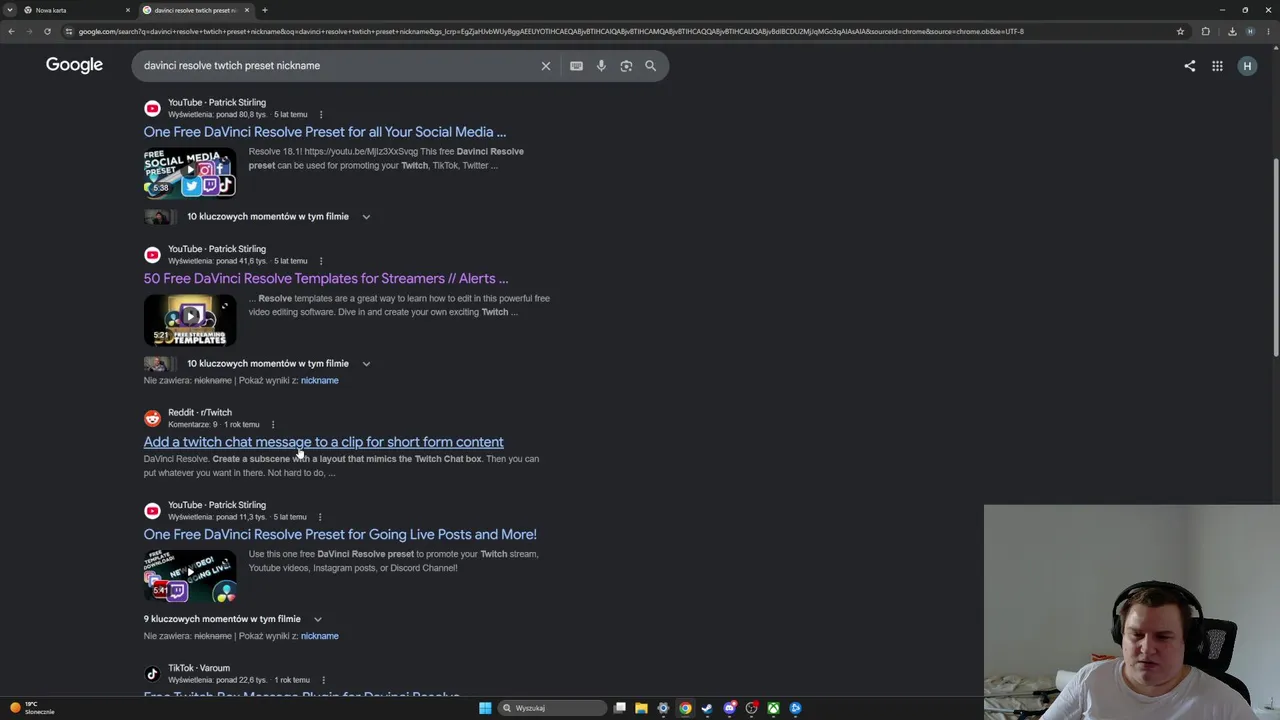
Task: Click the page vertical scrollbar thumb
Action: pos(1275,256)
